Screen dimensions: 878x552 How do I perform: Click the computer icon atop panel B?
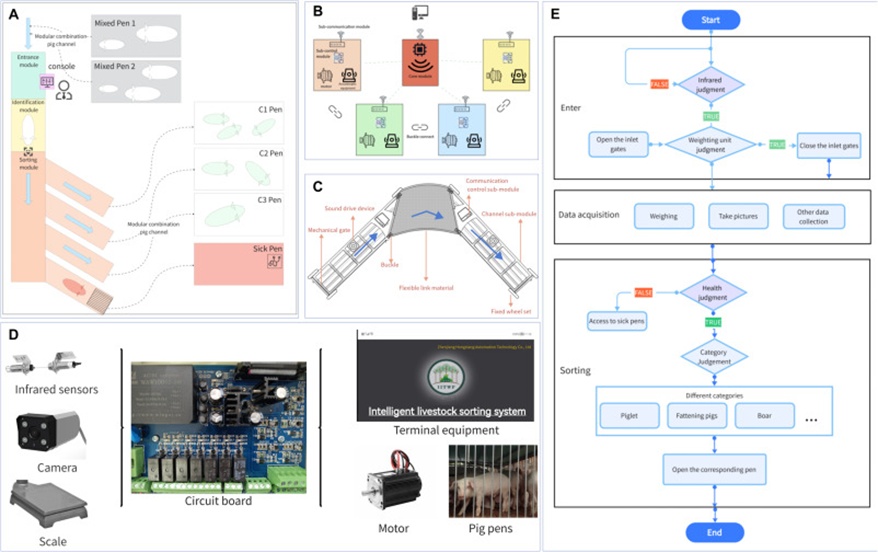[420, 12]
